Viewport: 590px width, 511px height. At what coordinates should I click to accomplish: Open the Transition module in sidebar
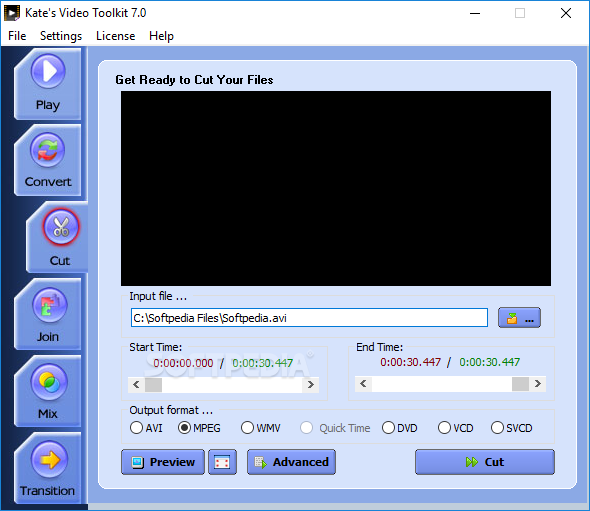click(48, 468)
